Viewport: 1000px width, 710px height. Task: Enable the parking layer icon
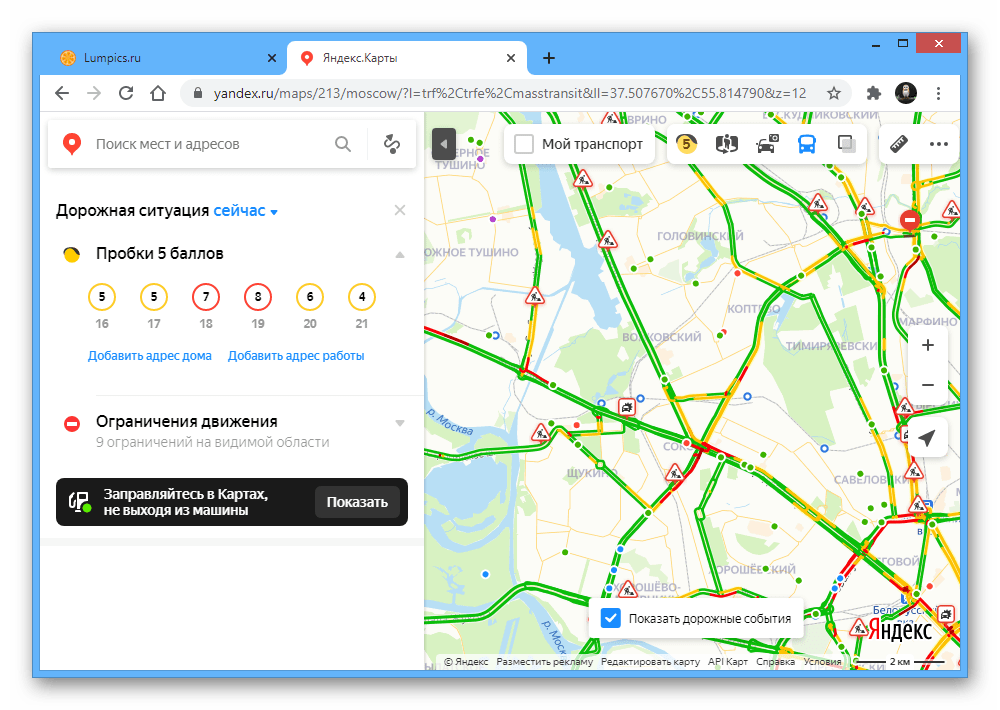pos(767,144)
